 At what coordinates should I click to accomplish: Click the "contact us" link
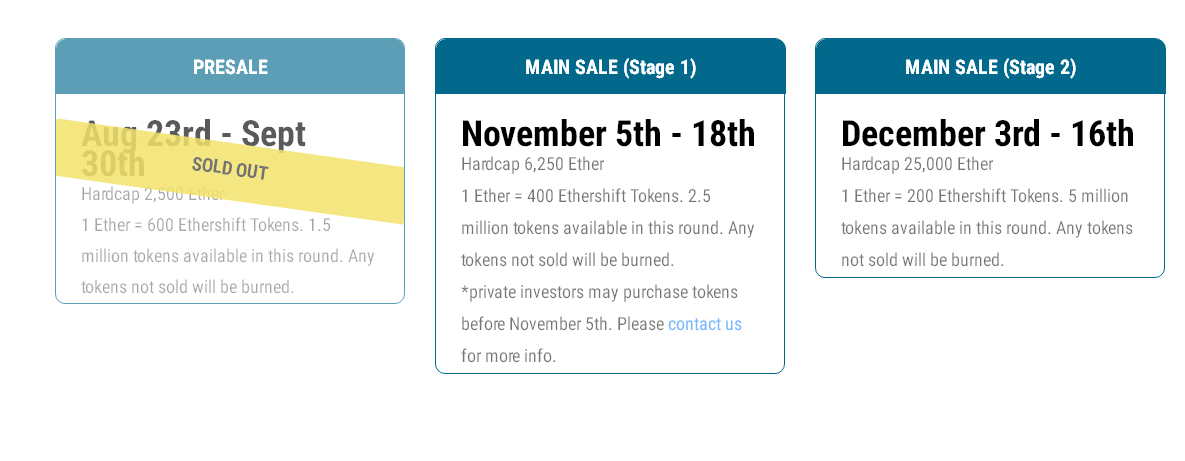(704, 324)
